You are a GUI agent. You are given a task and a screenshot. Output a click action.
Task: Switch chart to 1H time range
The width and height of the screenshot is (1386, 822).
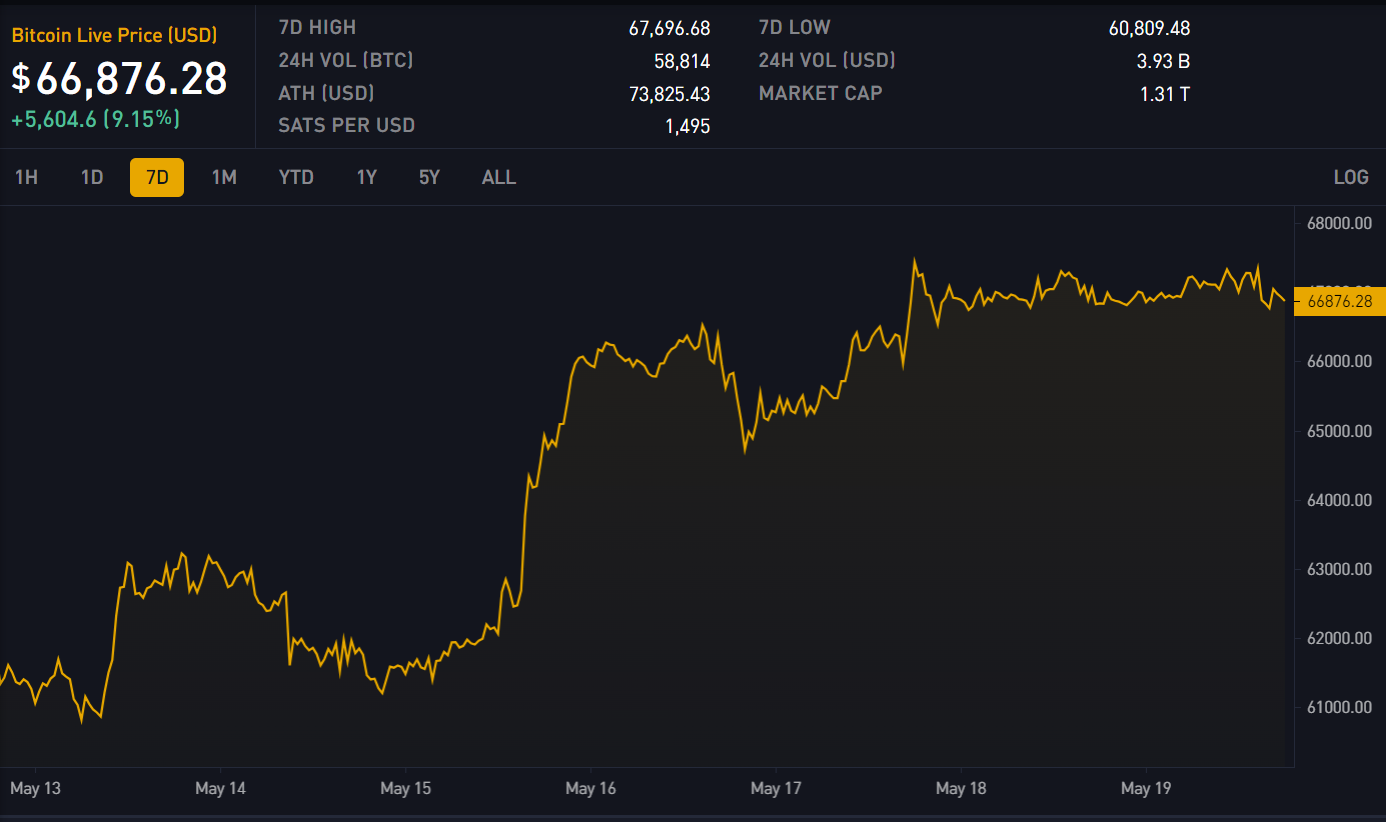tap(26, 177)
